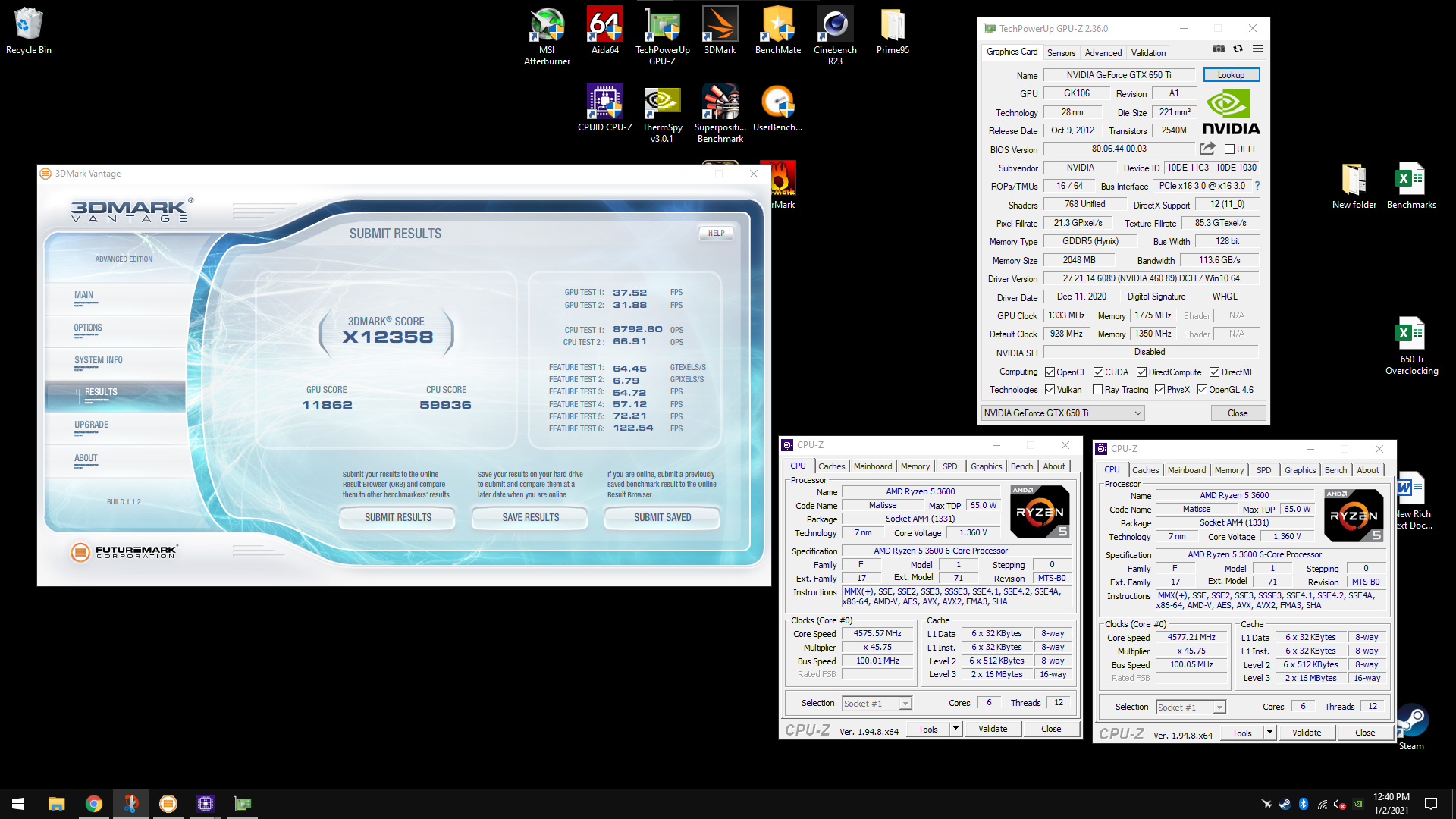The height and width of the screenshot is (819, 1456).
Task: Launch Cinebench R23 desktop shortcut
Action: 835,36
